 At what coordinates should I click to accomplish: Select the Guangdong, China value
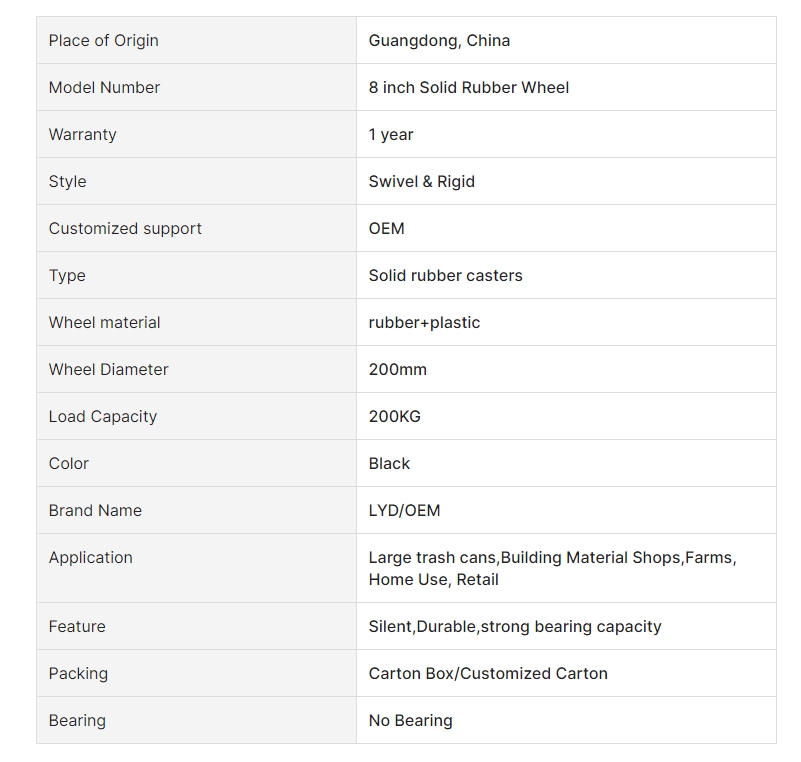pyautogui.click(x=439, y=40)
